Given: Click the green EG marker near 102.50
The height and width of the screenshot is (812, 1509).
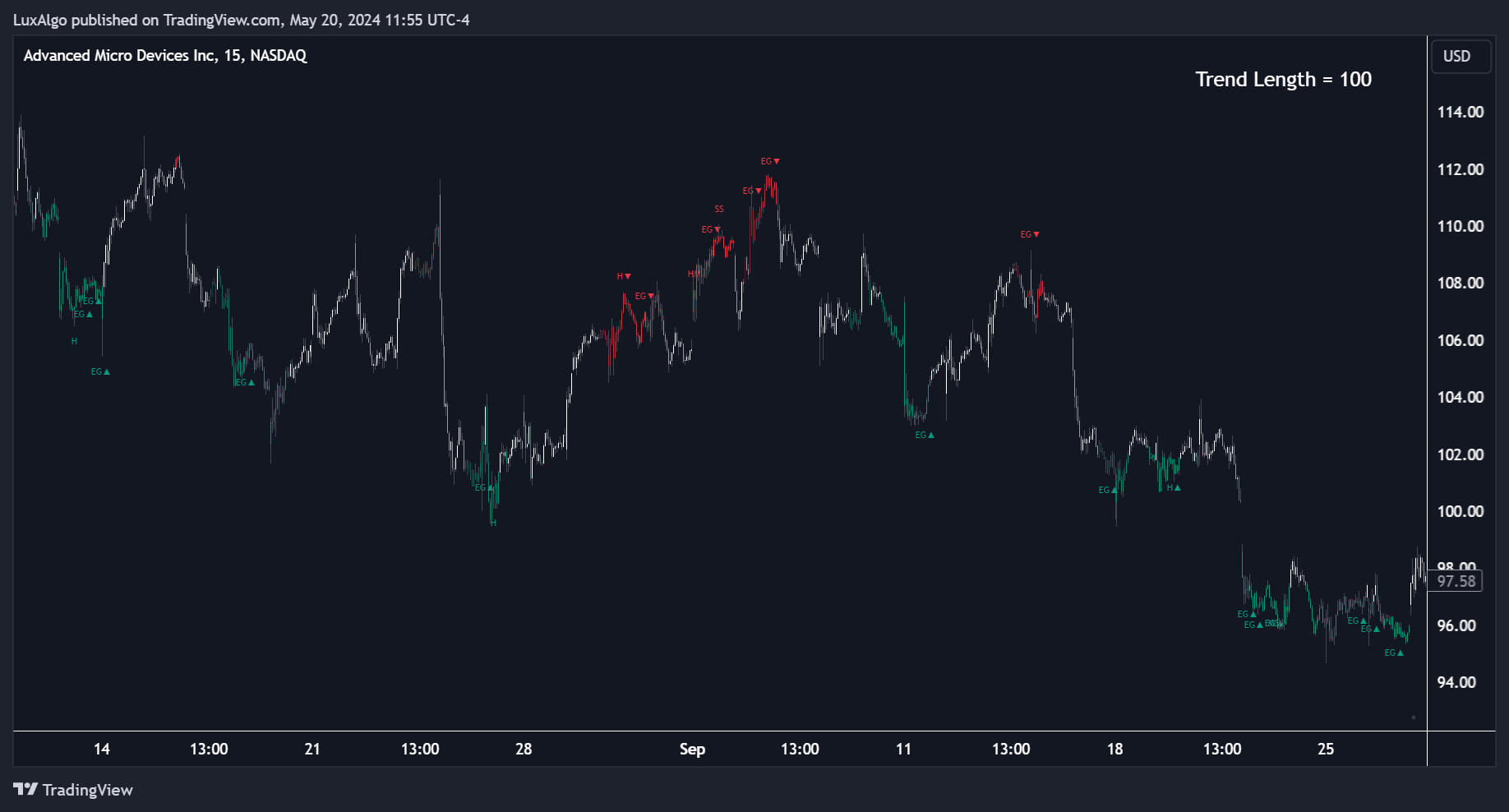Looking at the screenshot, I should tap(925, 435).
